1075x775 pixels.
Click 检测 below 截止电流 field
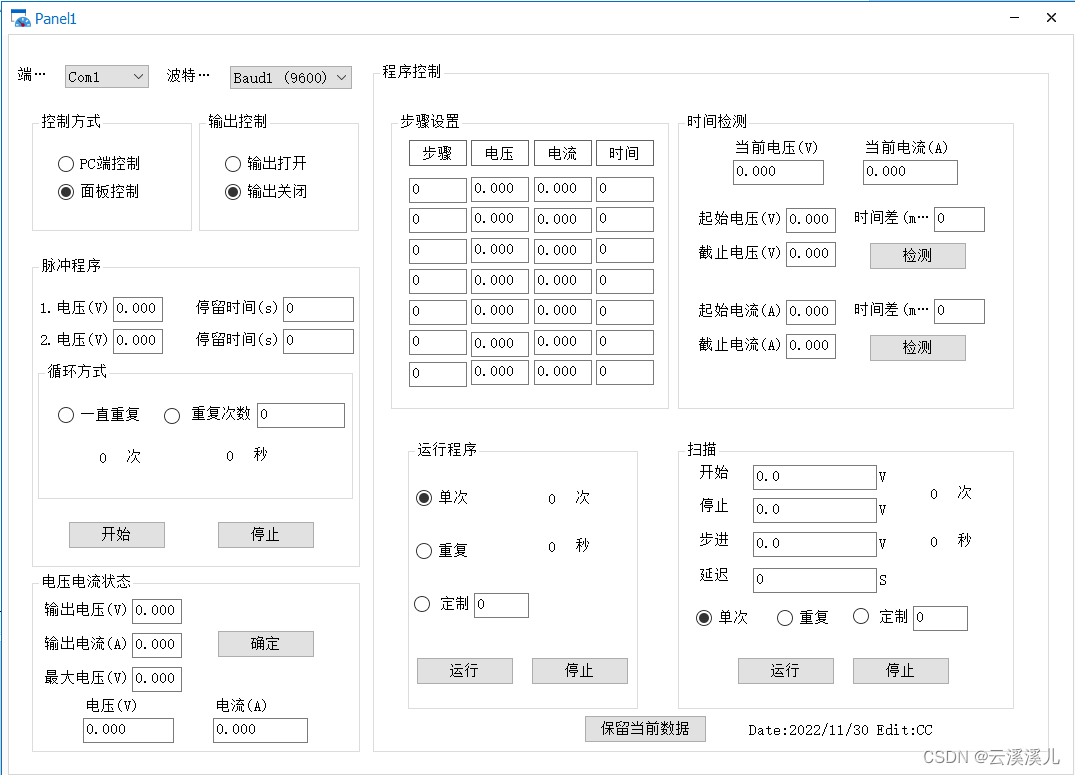tap(916, 348)
